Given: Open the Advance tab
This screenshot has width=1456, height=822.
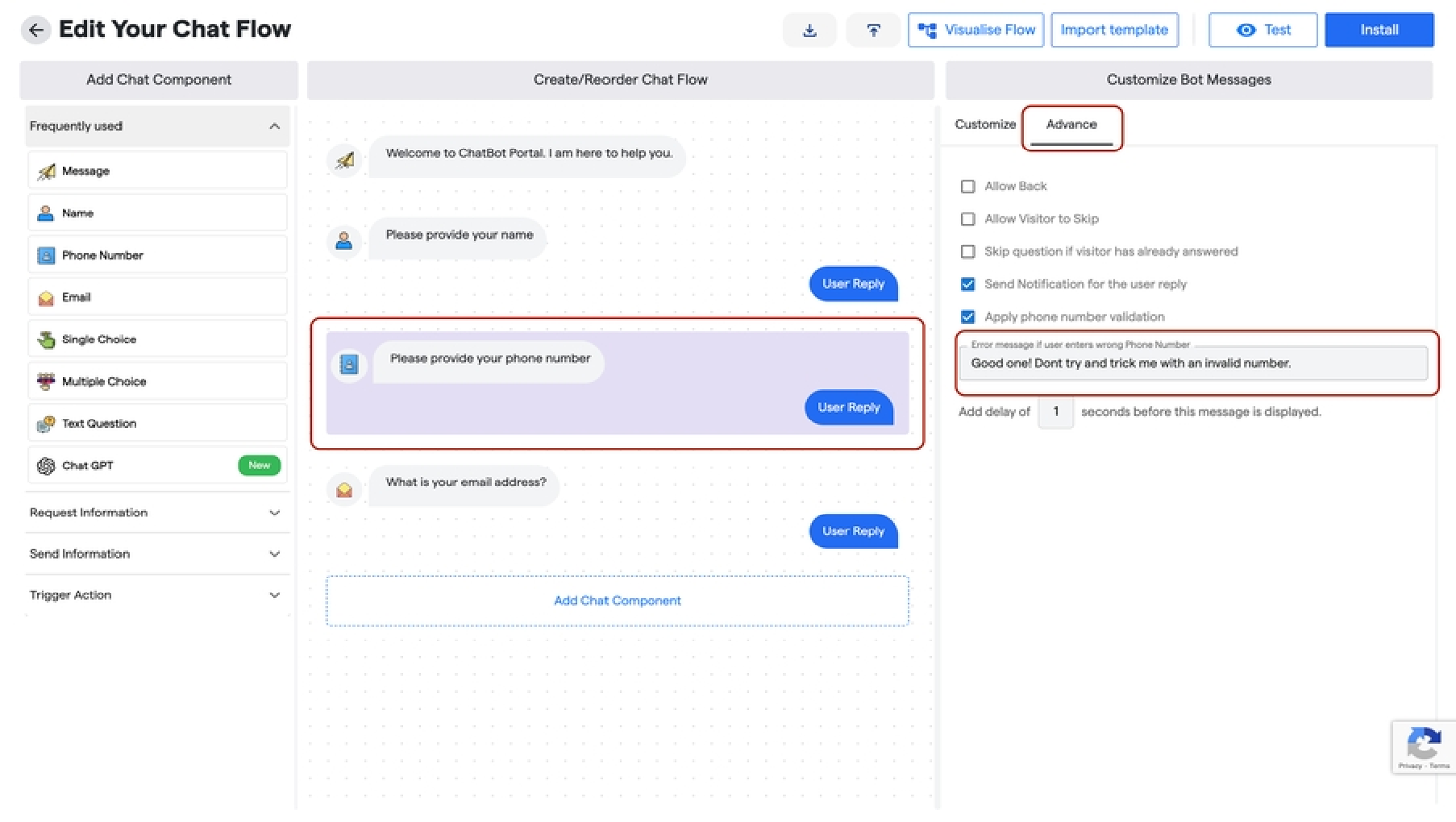Looking at the screenshot, I should [x=1071, y=124].
